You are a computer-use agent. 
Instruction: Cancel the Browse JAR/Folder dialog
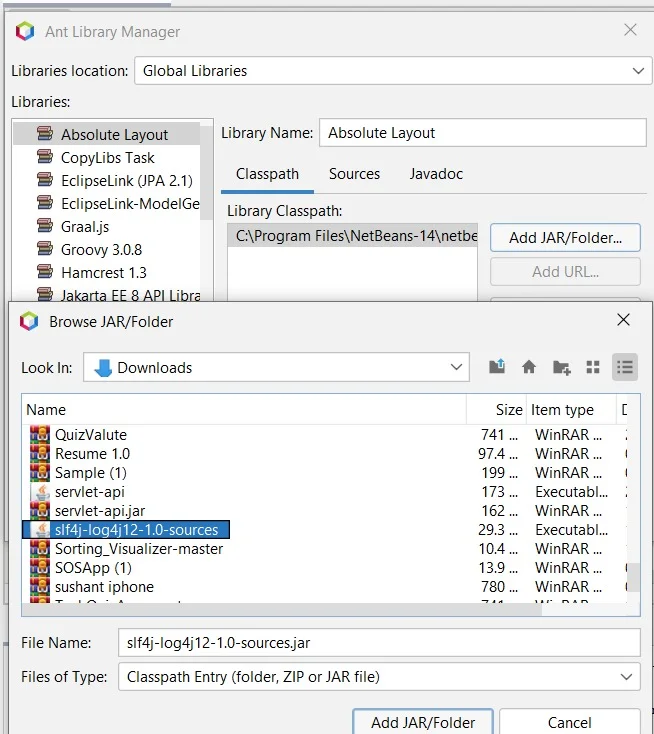point(569,721)
